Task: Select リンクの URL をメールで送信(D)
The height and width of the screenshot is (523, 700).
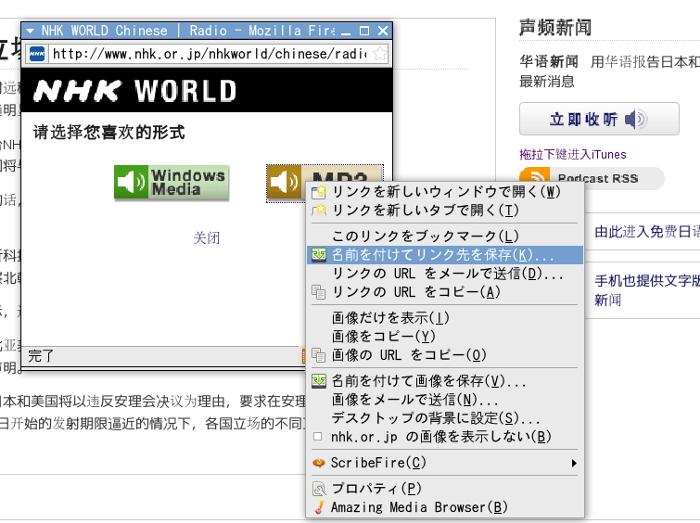Action: [x=445, y=273]
